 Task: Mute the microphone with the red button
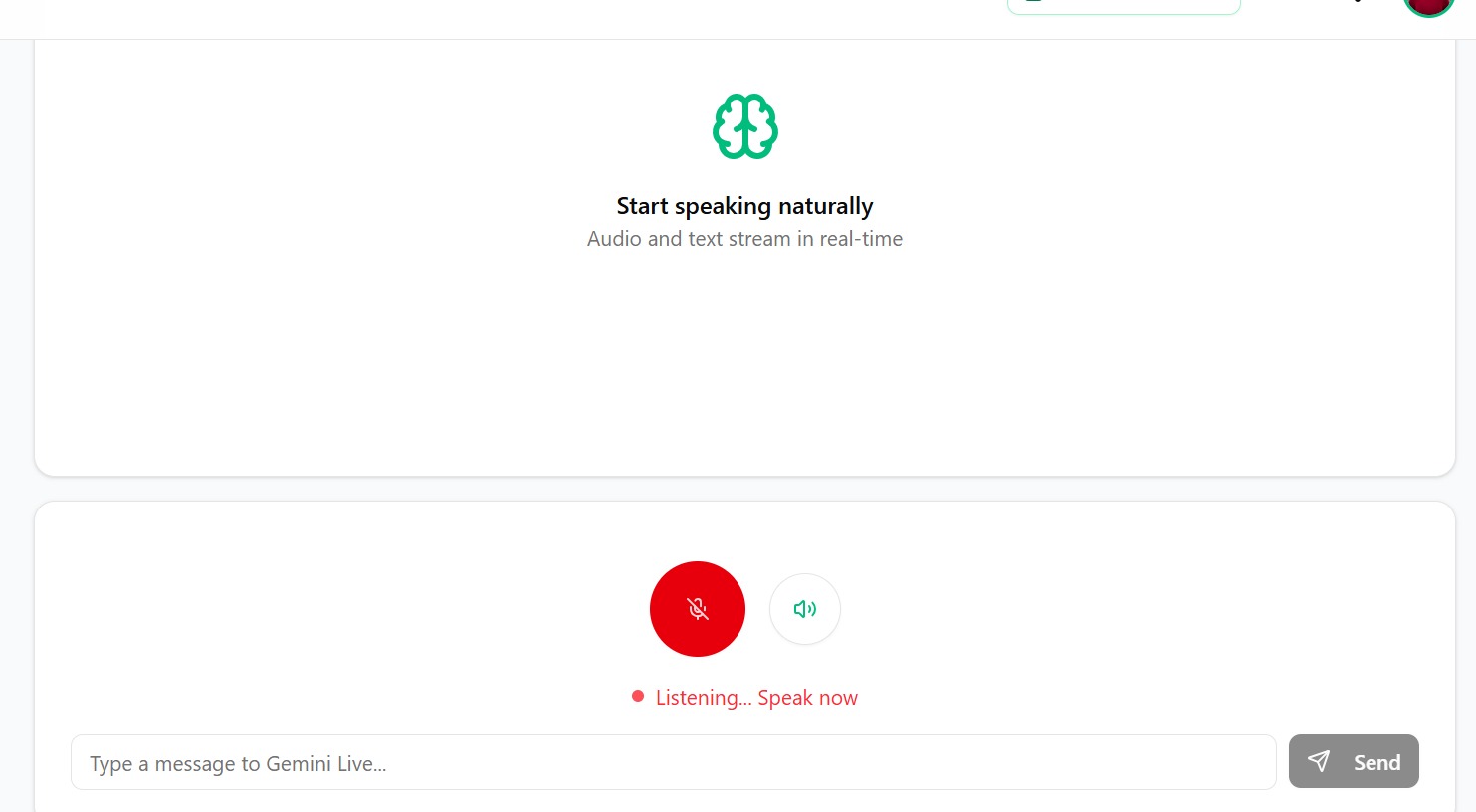point(697,609)
